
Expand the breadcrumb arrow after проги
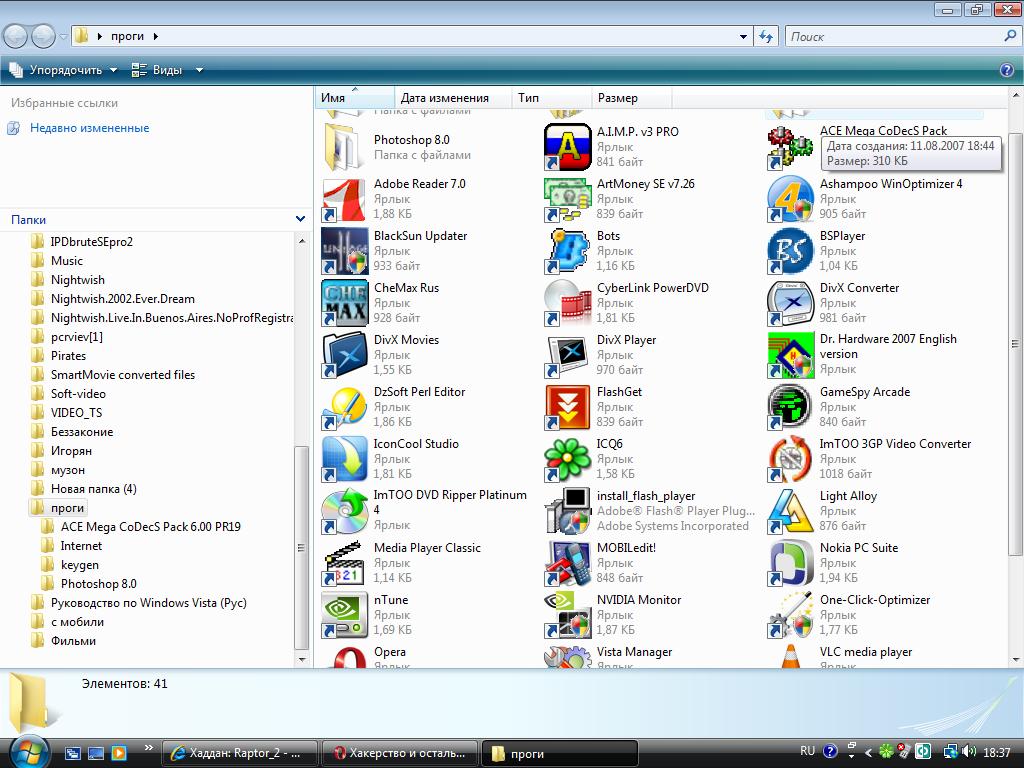(x=156, y=37)
